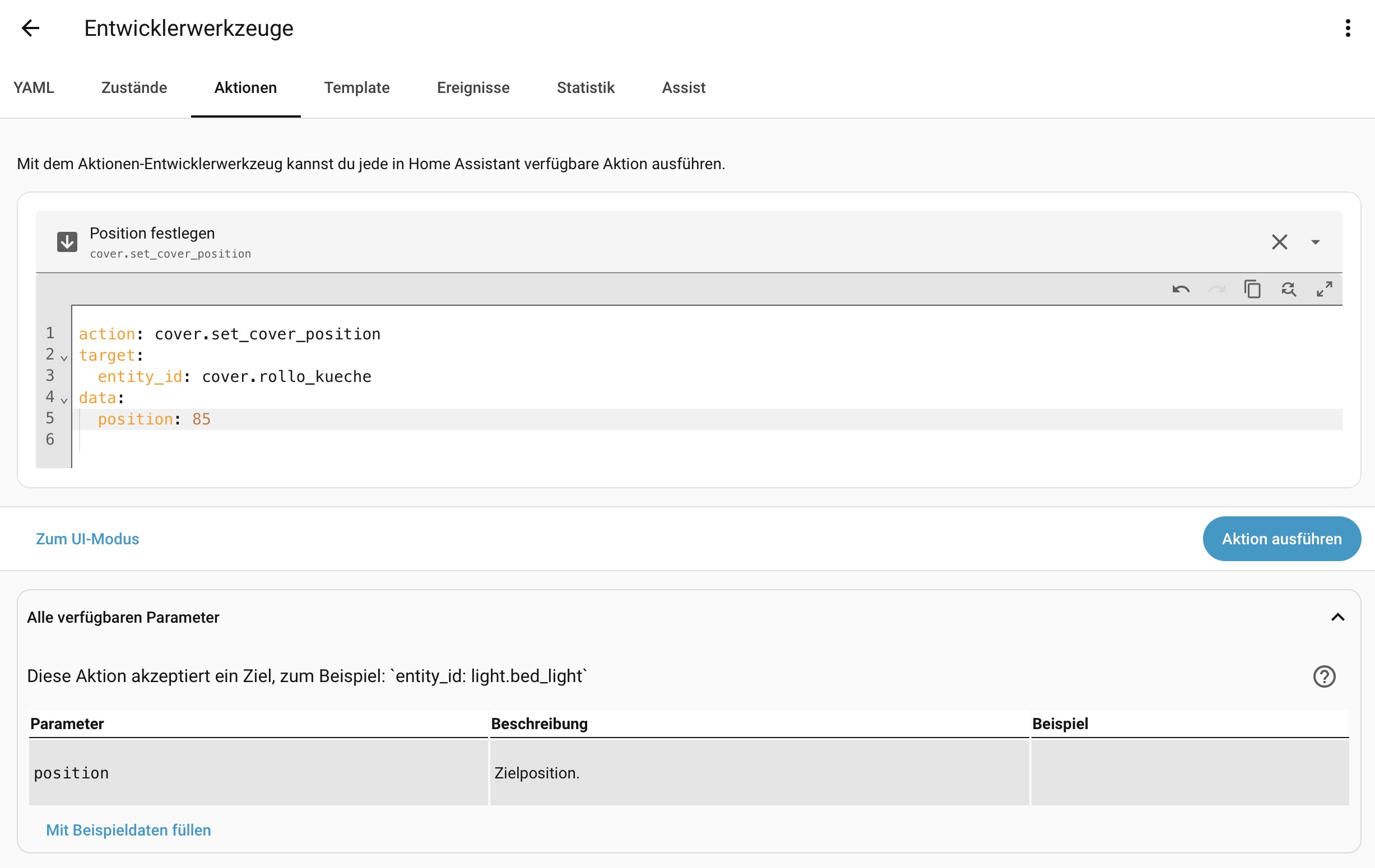
Task: Click the cover action icon beside Position festlegen
Action: tap(67, 242)
